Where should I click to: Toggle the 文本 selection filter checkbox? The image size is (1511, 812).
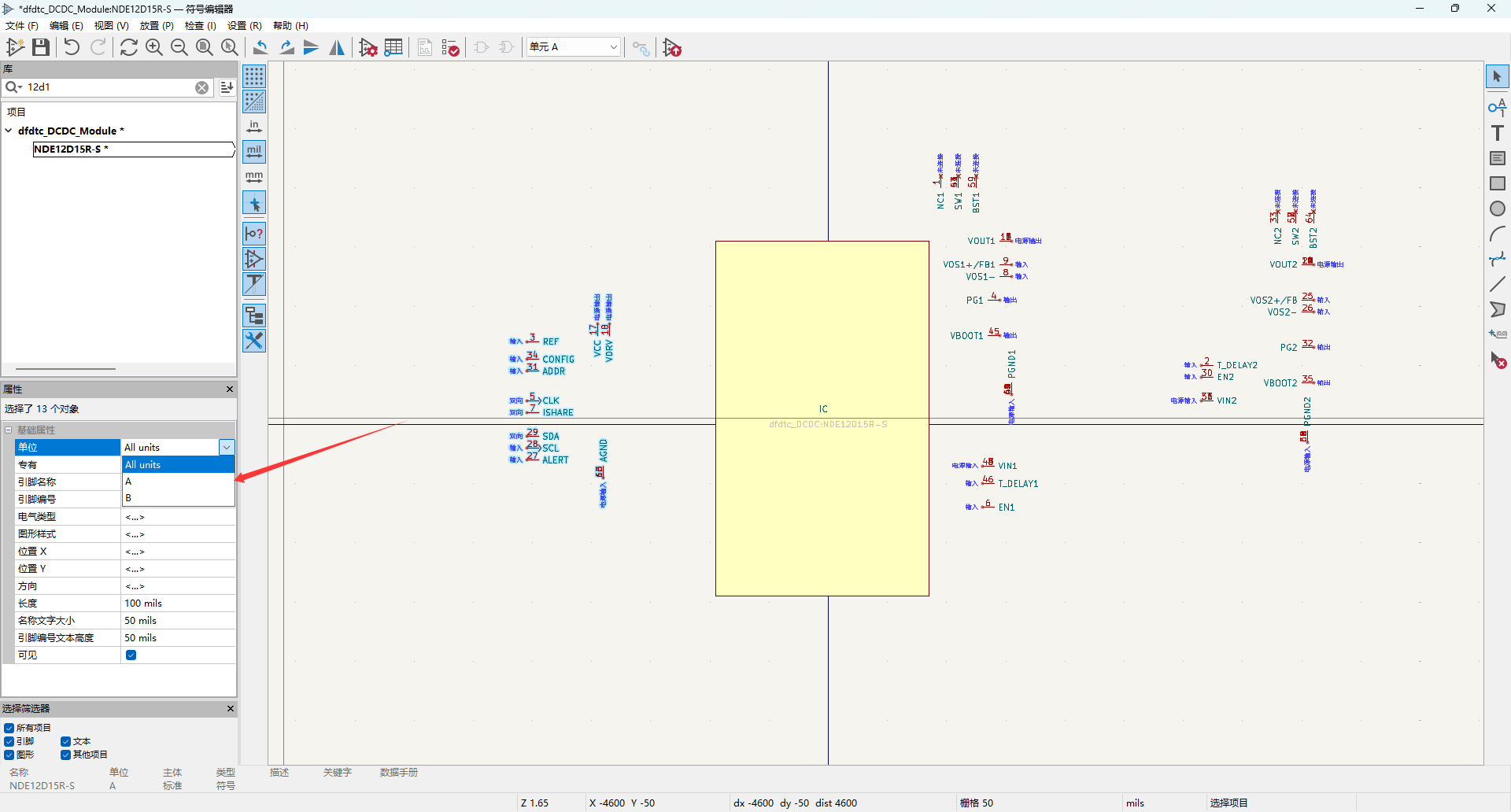[x=66, y=741]
